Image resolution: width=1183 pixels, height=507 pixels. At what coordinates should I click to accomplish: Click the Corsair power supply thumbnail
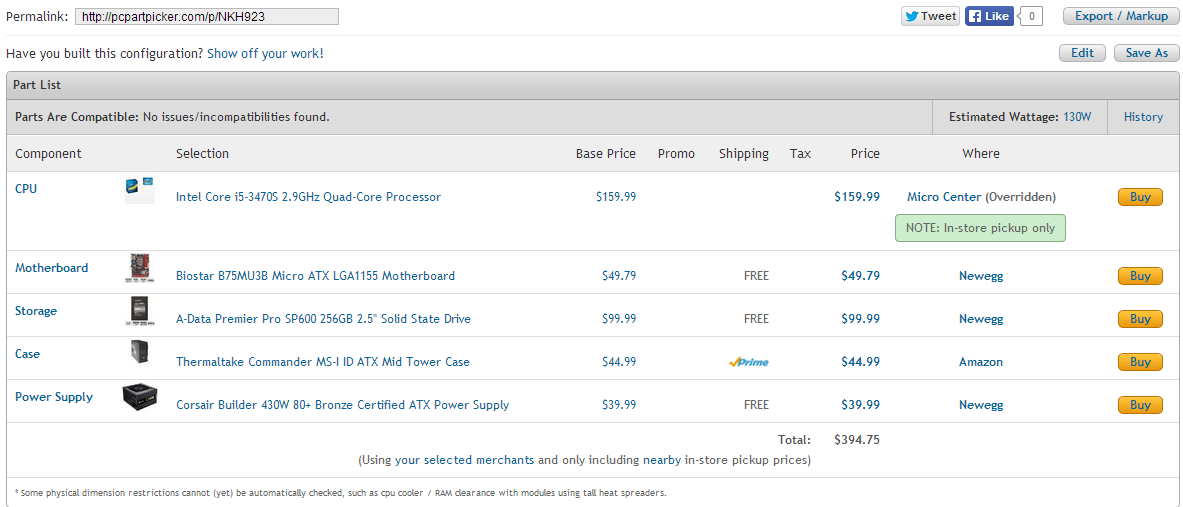[140, 396]
